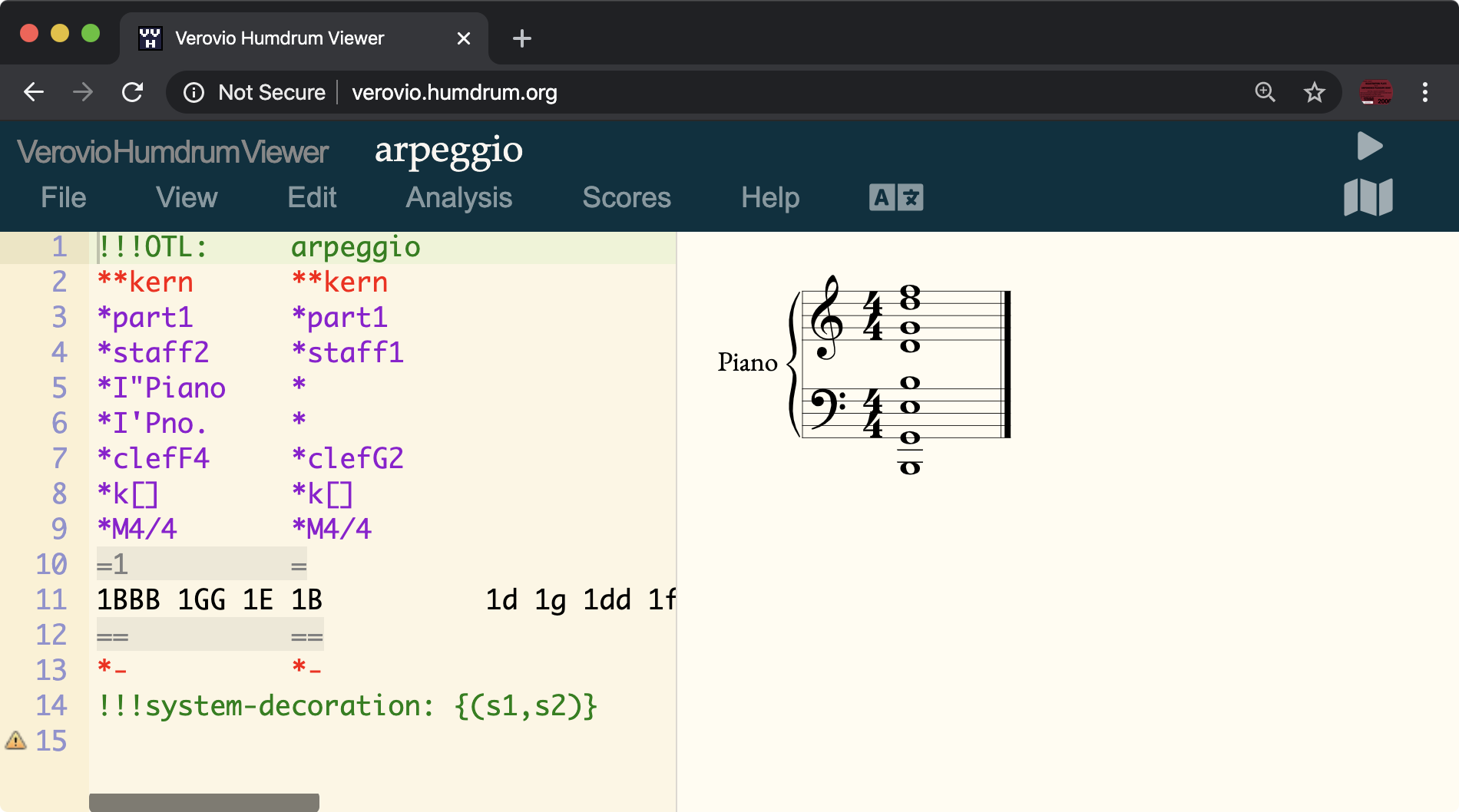Click the language translation icon beside Help
The image size is (1459, 812).
(895, 197)
